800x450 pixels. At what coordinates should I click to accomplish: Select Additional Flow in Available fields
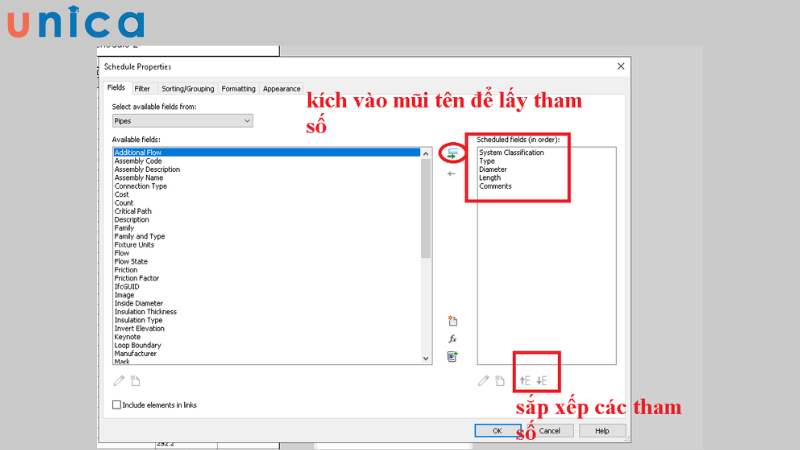(x=266, y=153)
